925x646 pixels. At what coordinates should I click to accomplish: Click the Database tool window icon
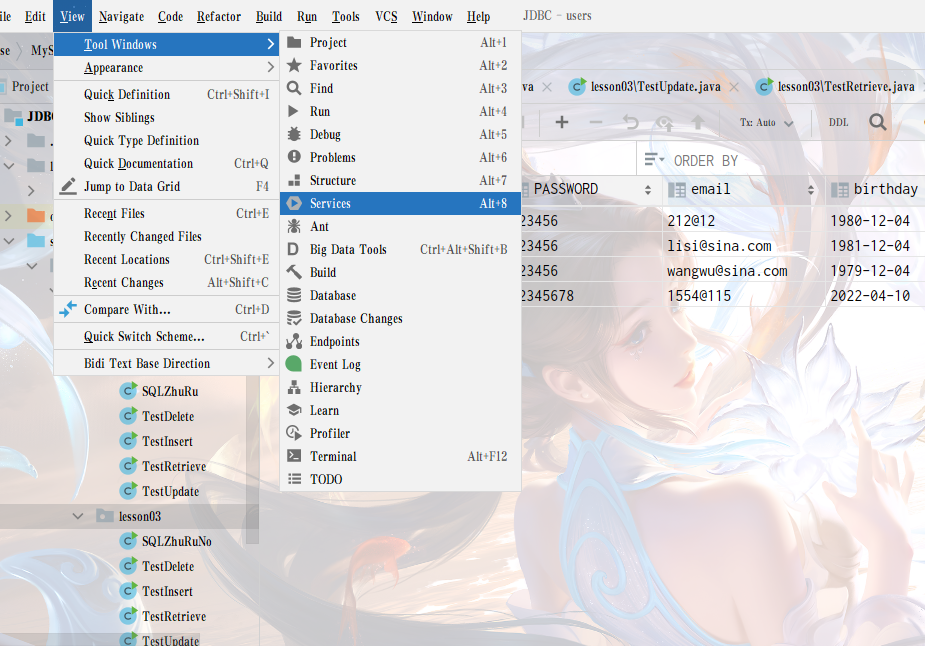coord(294,296)
